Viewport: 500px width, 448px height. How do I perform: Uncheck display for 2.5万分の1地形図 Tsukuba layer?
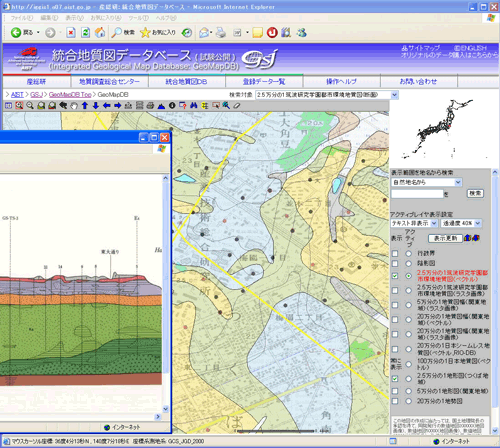pos(395,379)
